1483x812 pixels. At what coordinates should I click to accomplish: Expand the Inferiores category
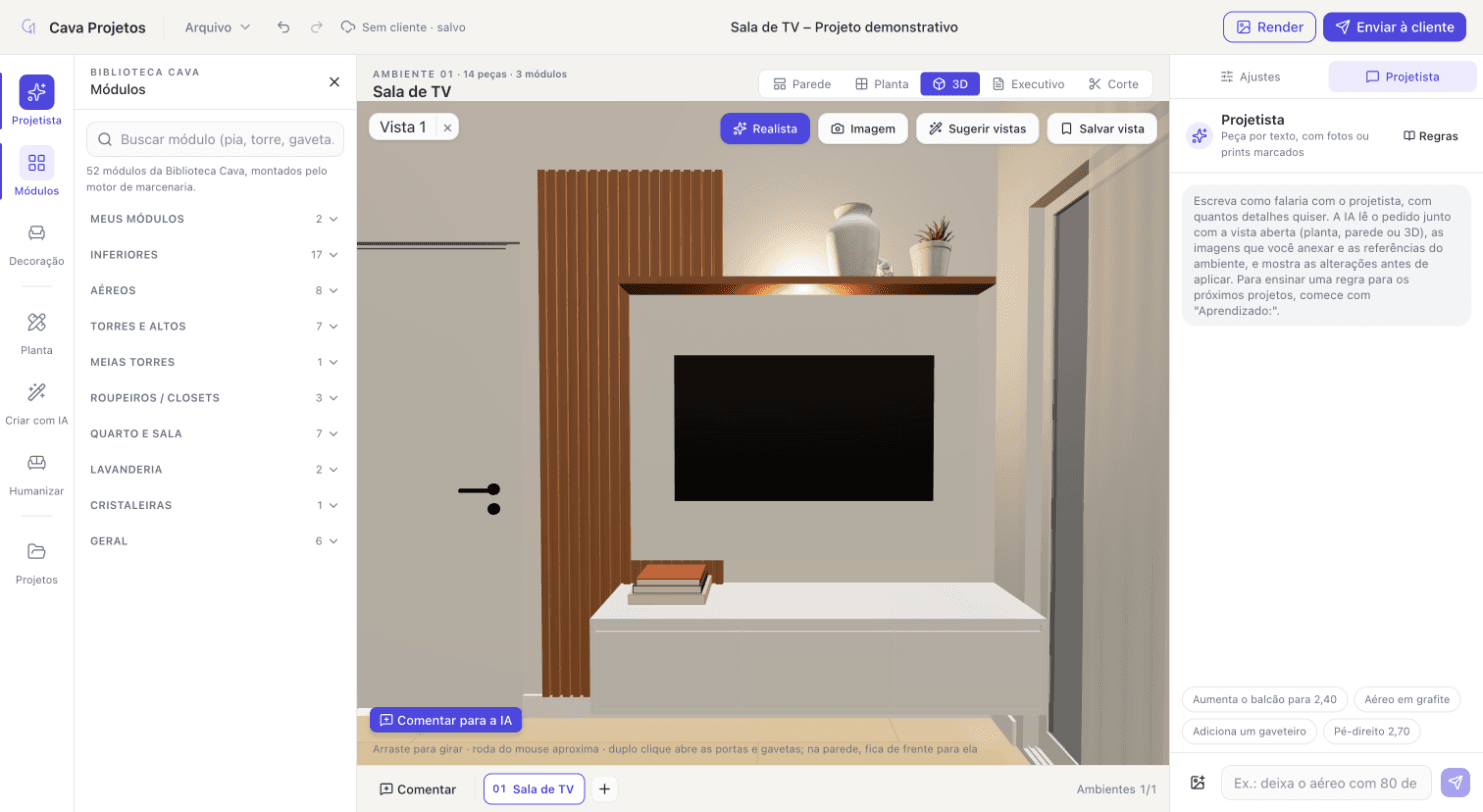(x=214, y=255)
